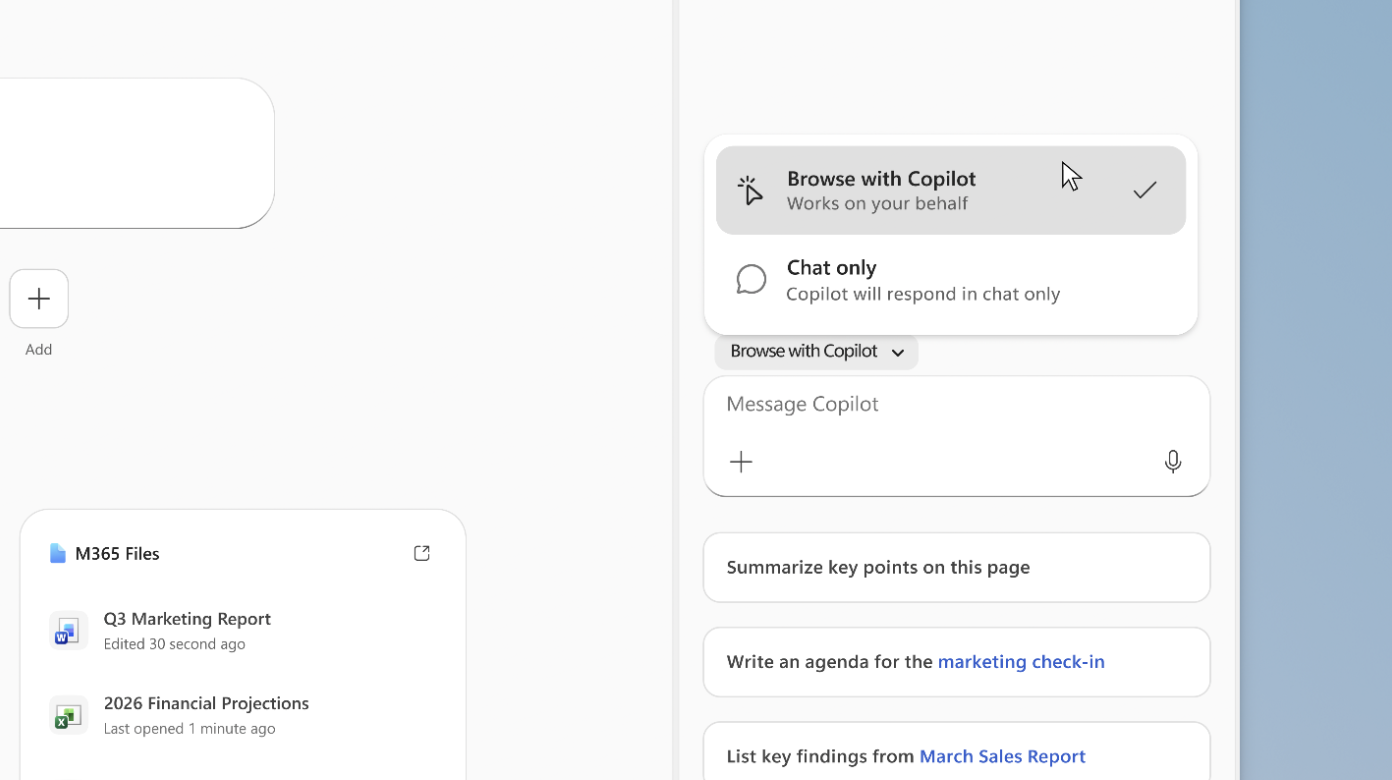This screenshot has height=780, width=1392.
Task: Click the Add label under the plus button
Action: pos(39,349)
